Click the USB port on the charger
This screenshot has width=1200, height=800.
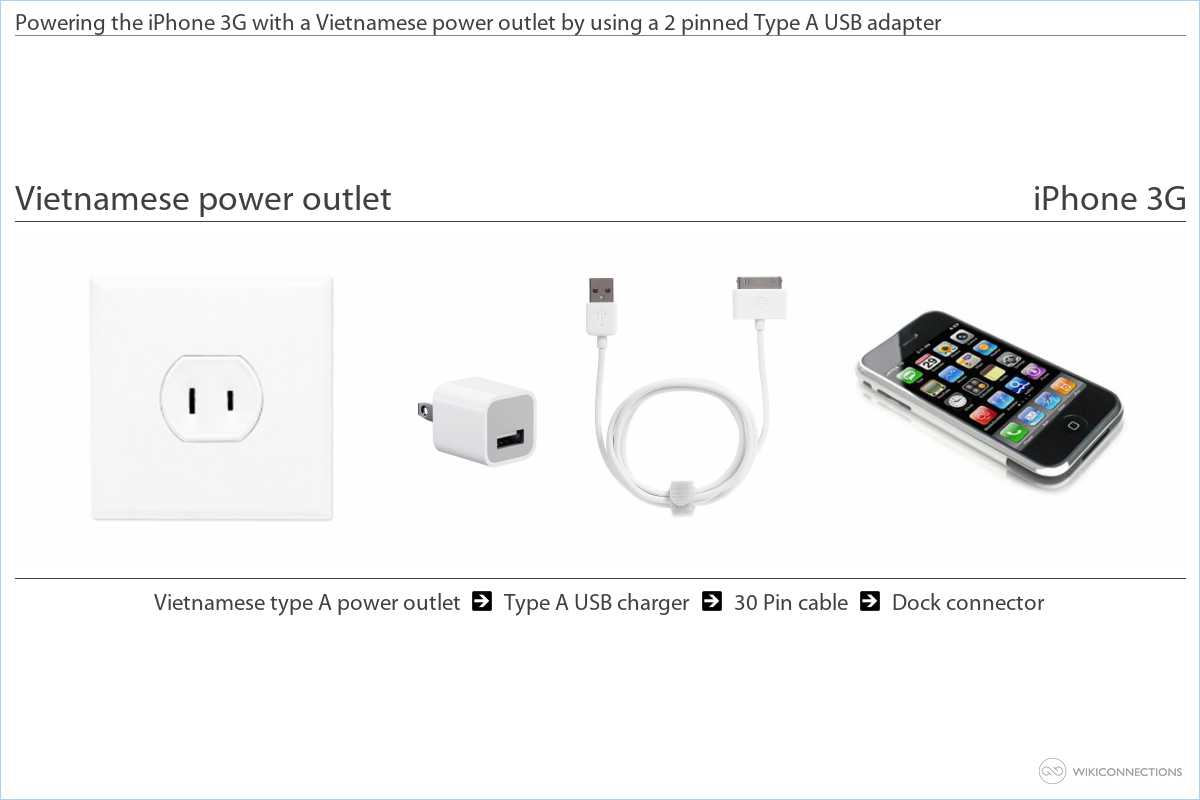(x=504, y=439)
